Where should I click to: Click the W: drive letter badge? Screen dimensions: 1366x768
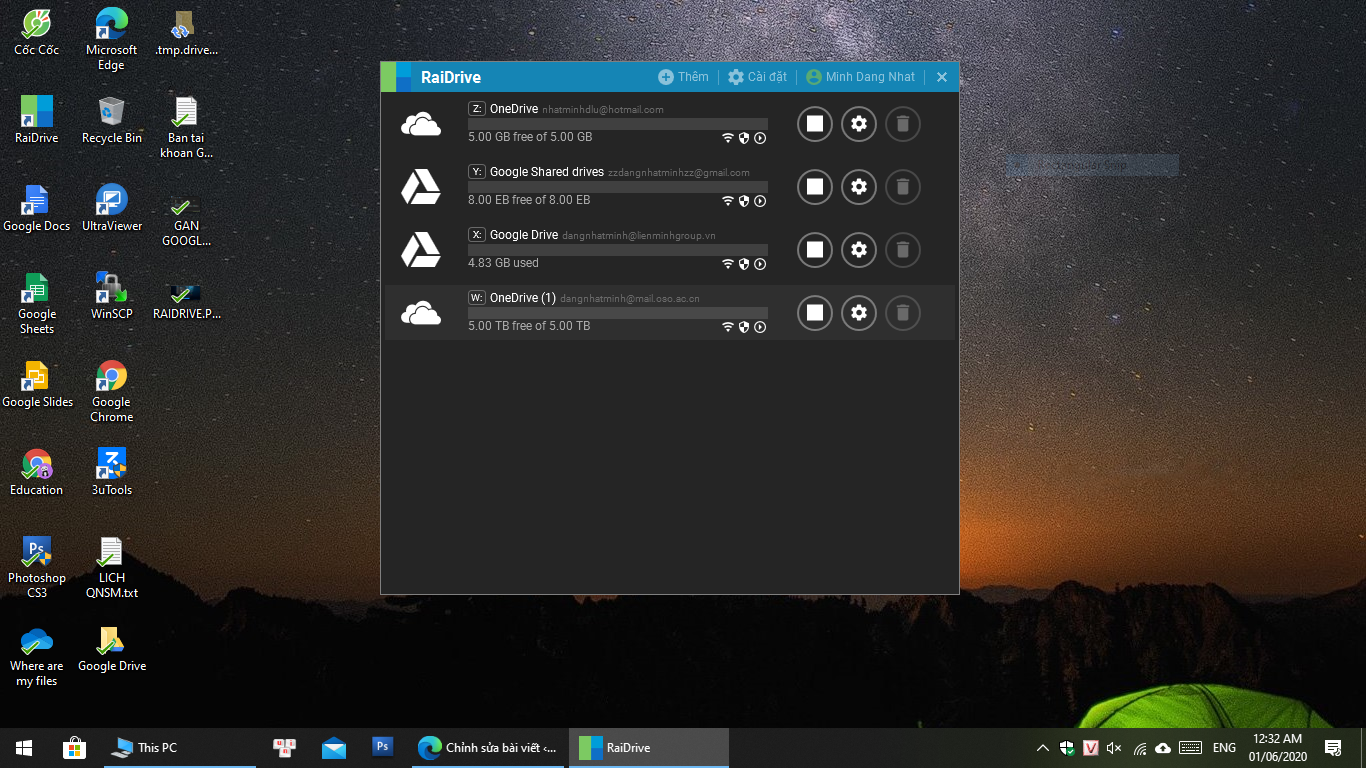click(477, 298)
